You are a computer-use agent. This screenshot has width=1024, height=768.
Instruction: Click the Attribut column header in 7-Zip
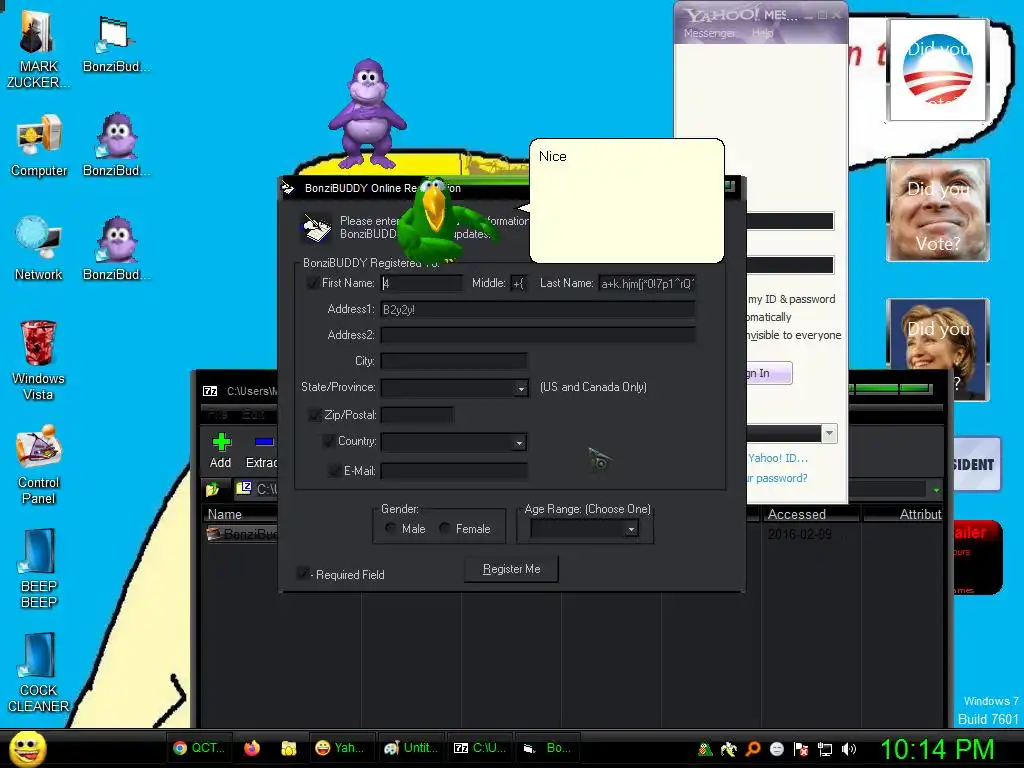[x=904, y=514]
